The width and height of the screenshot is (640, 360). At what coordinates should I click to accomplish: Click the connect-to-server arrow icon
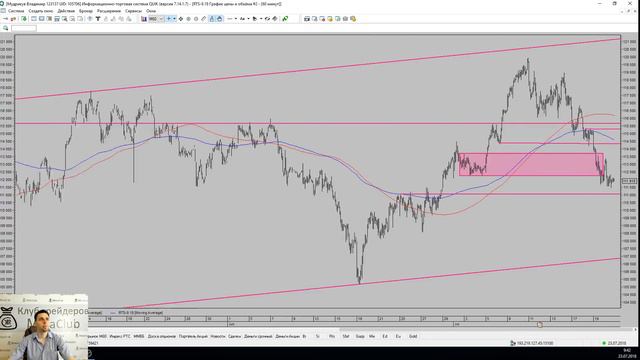coord(5,19)
